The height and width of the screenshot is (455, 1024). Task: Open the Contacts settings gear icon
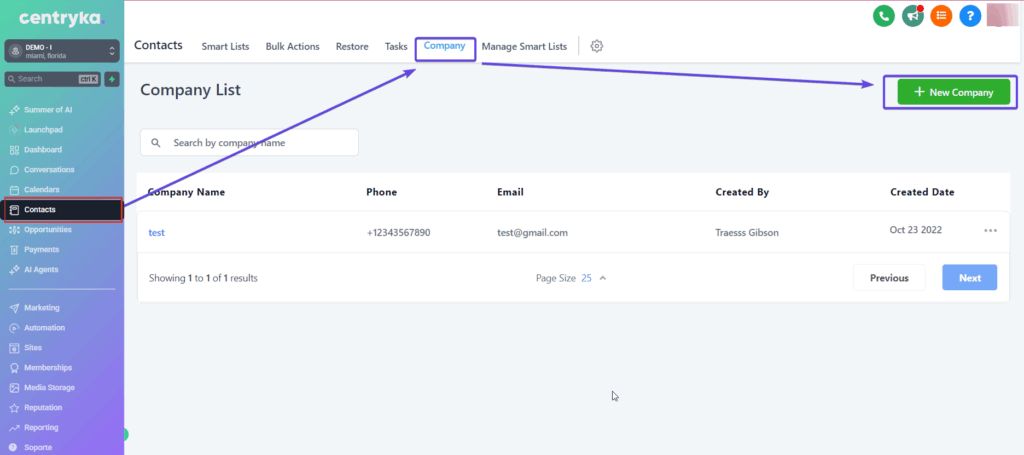pos(597,46)
